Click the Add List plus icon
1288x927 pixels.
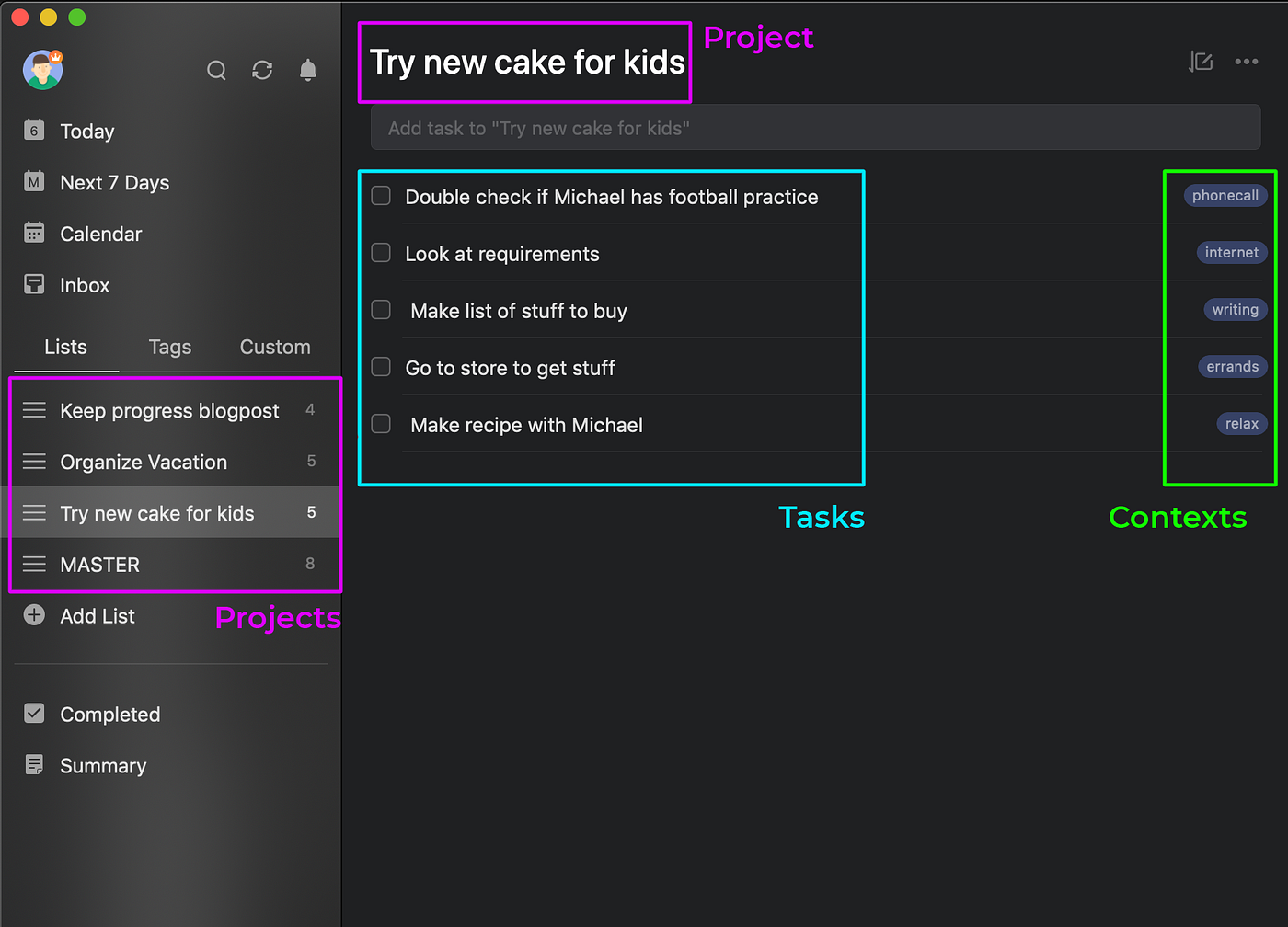pos(34,615)
